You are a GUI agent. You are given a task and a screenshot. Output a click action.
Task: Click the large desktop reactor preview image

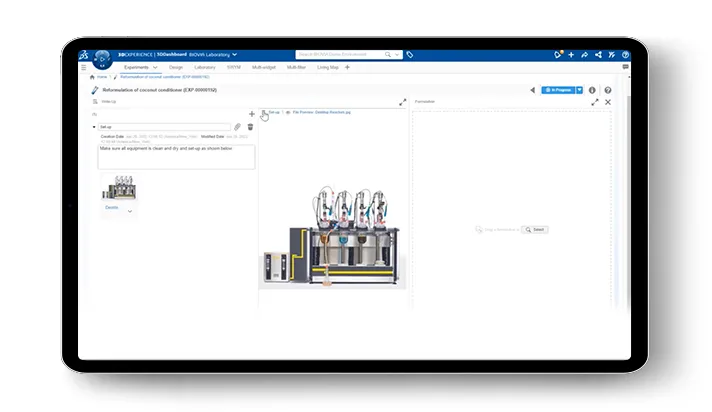tap(332, 235)
